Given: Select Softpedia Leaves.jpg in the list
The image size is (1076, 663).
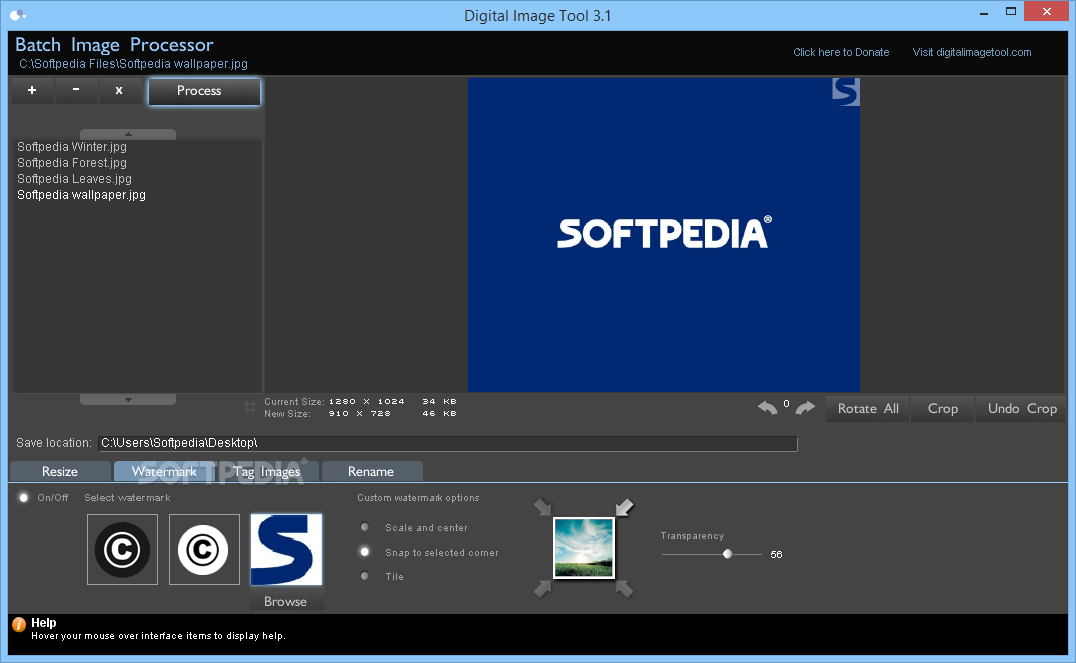Looking at the screenshot, I should (74, 178).
